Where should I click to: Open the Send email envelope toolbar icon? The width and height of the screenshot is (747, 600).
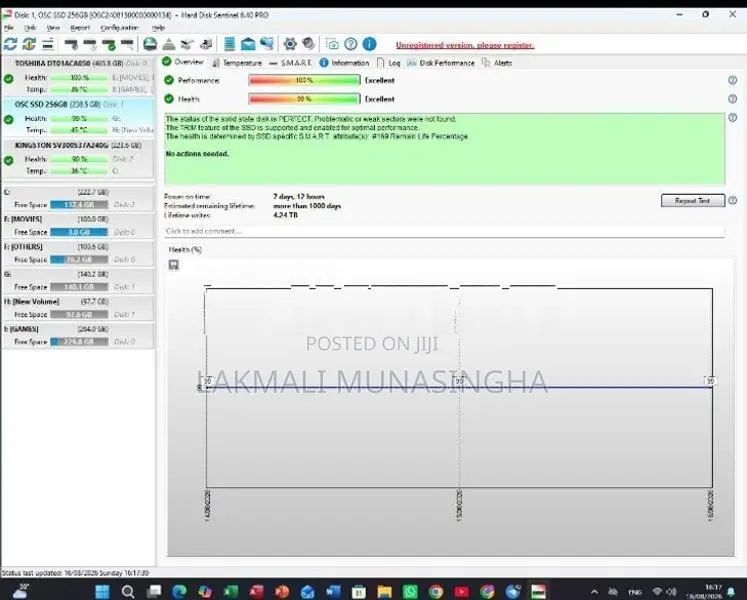coord(248,44)
